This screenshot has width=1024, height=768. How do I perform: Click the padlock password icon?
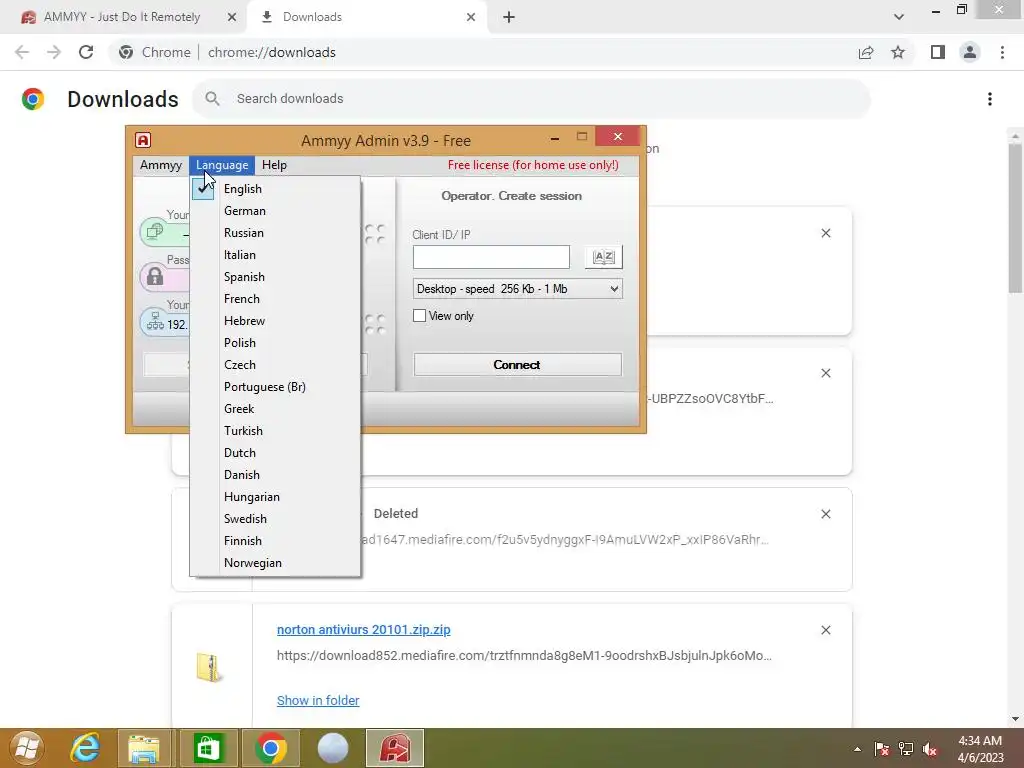tap(155, 276)
